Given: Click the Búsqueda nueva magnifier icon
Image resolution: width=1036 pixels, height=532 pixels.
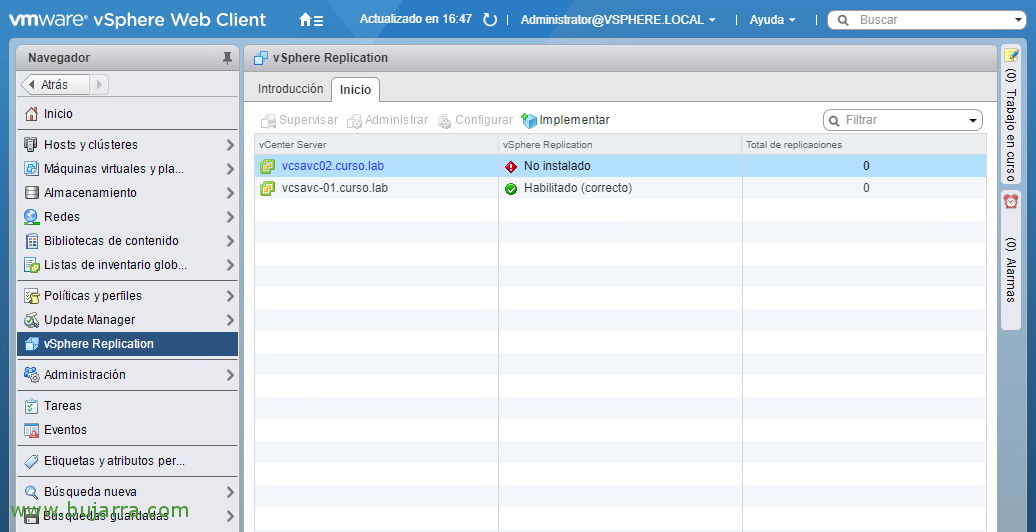Looking at the screenshot, I should click(31, 492).
